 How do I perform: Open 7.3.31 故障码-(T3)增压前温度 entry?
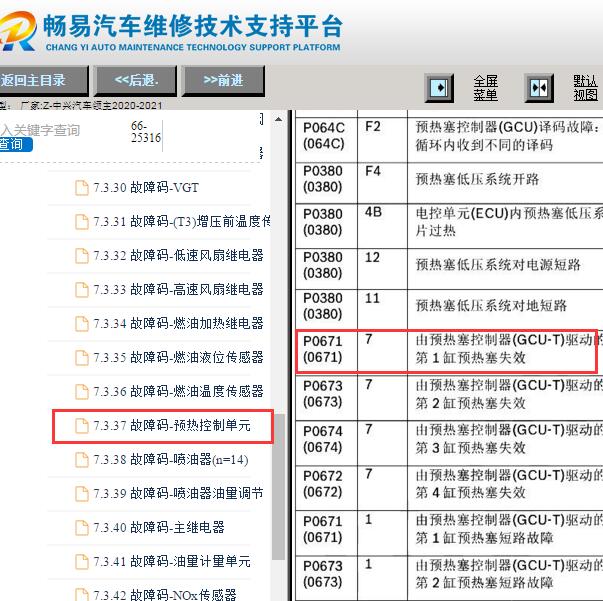182,221
